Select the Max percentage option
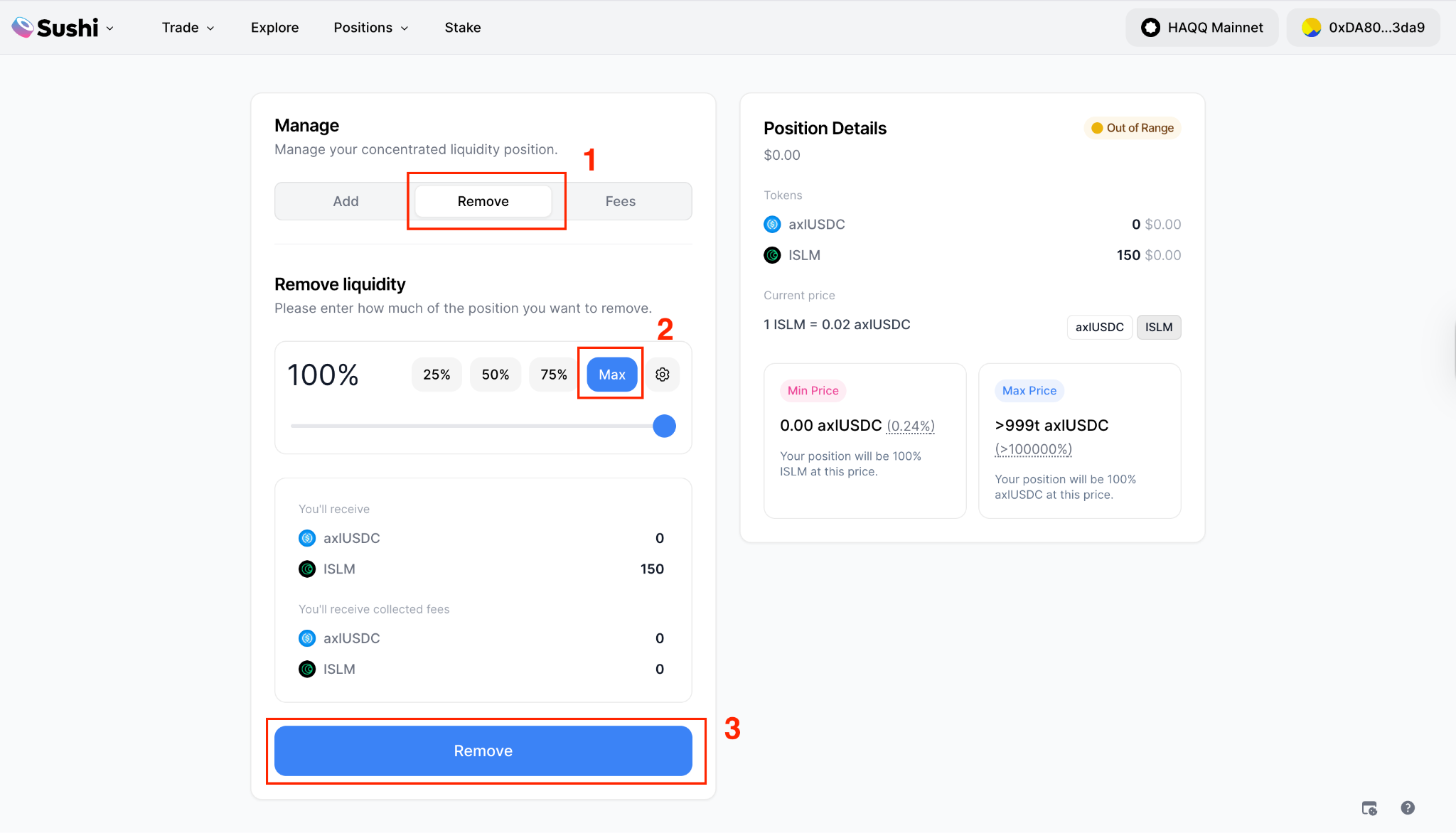The height and width of the screenshot is (833, 1456). click(611, 375)
